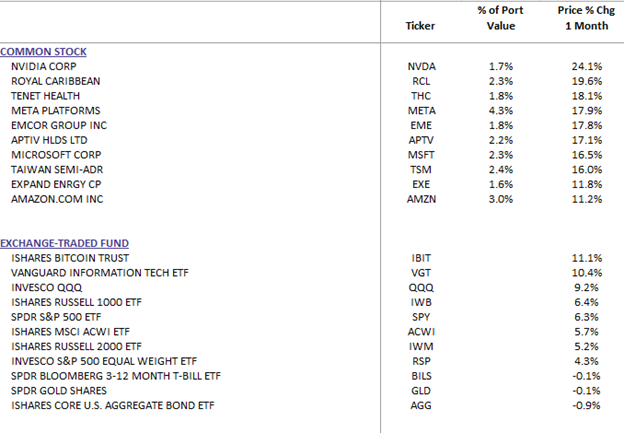The image size is (624, 433).
Task: Select the QQQ ticker cell
Action: click(x=421, y=287)
